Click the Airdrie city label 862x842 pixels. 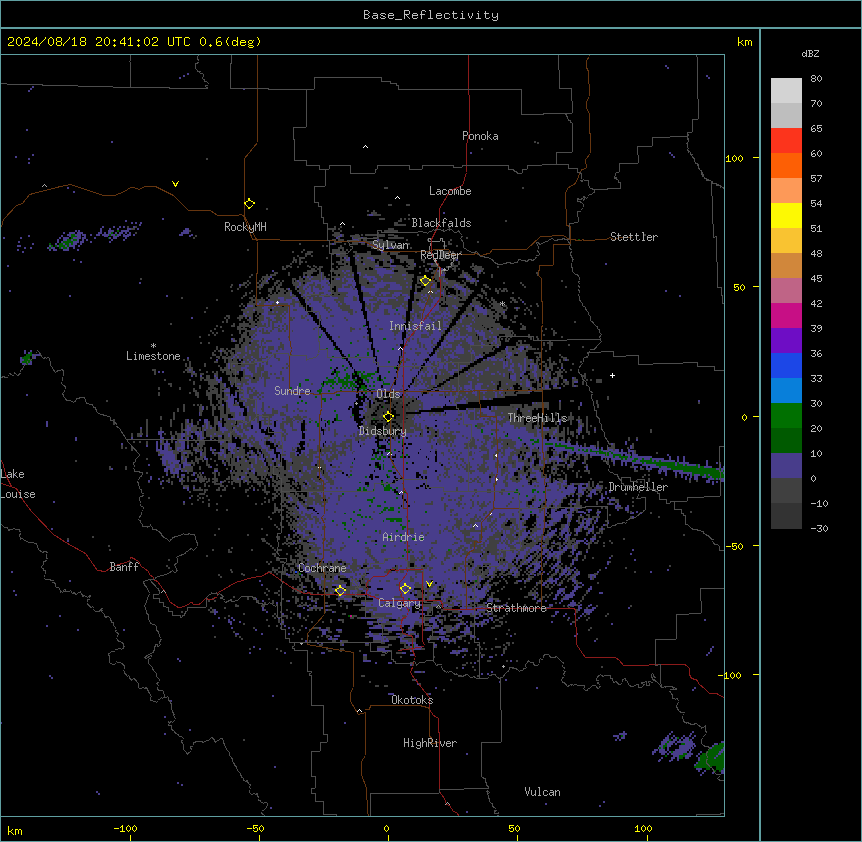point(403,537)
